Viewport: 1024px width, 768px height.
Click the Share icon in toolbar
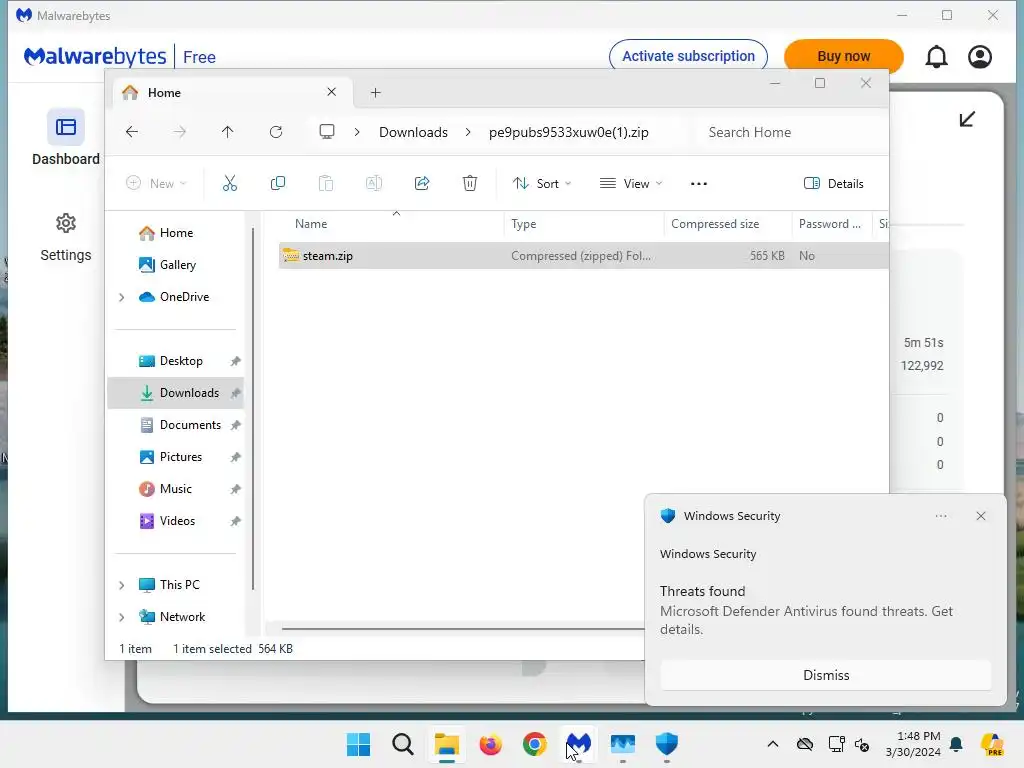422,184
